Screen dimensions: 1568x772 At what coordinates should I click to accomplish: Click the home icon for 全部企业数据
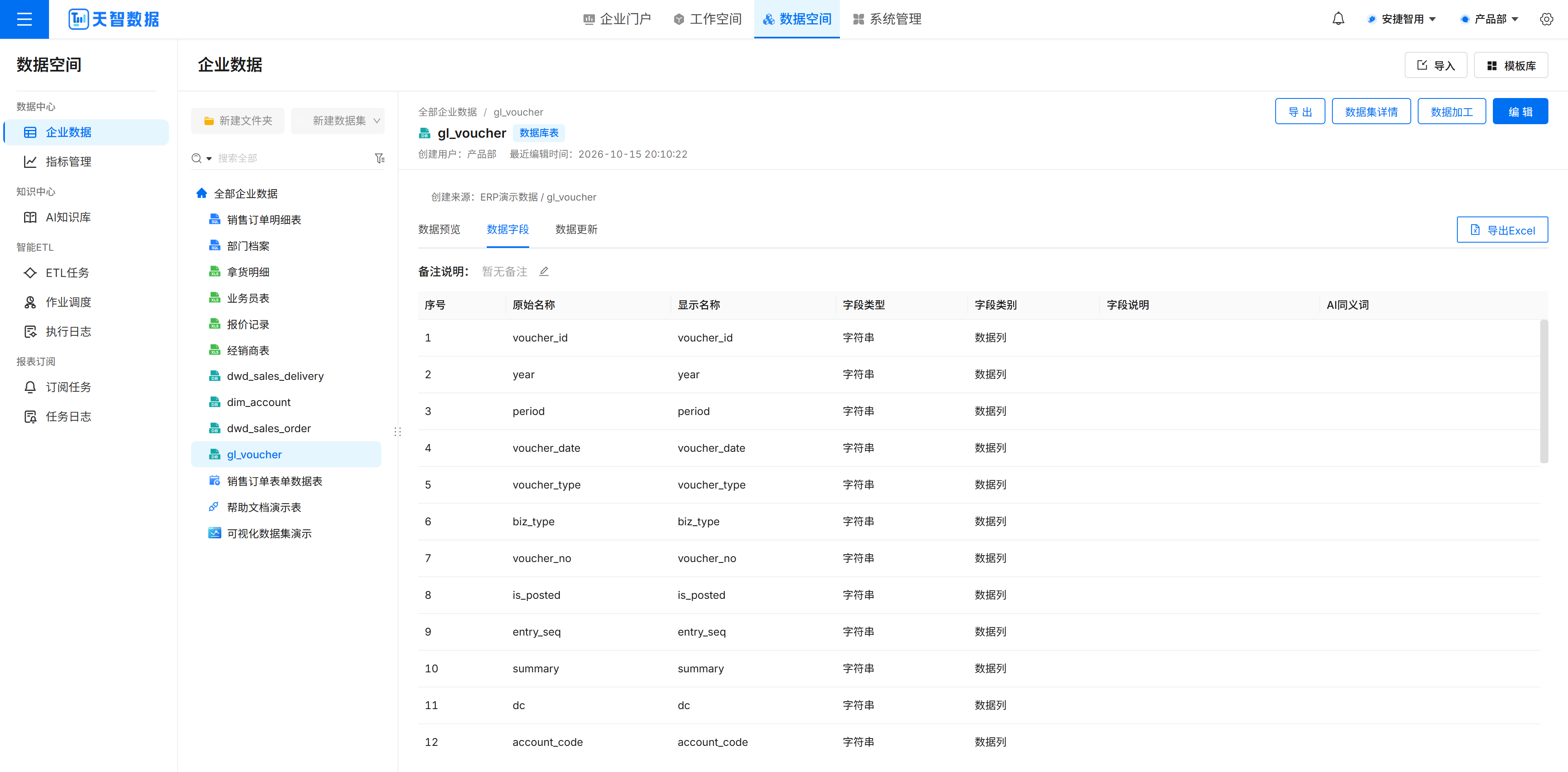coord(201,193)
